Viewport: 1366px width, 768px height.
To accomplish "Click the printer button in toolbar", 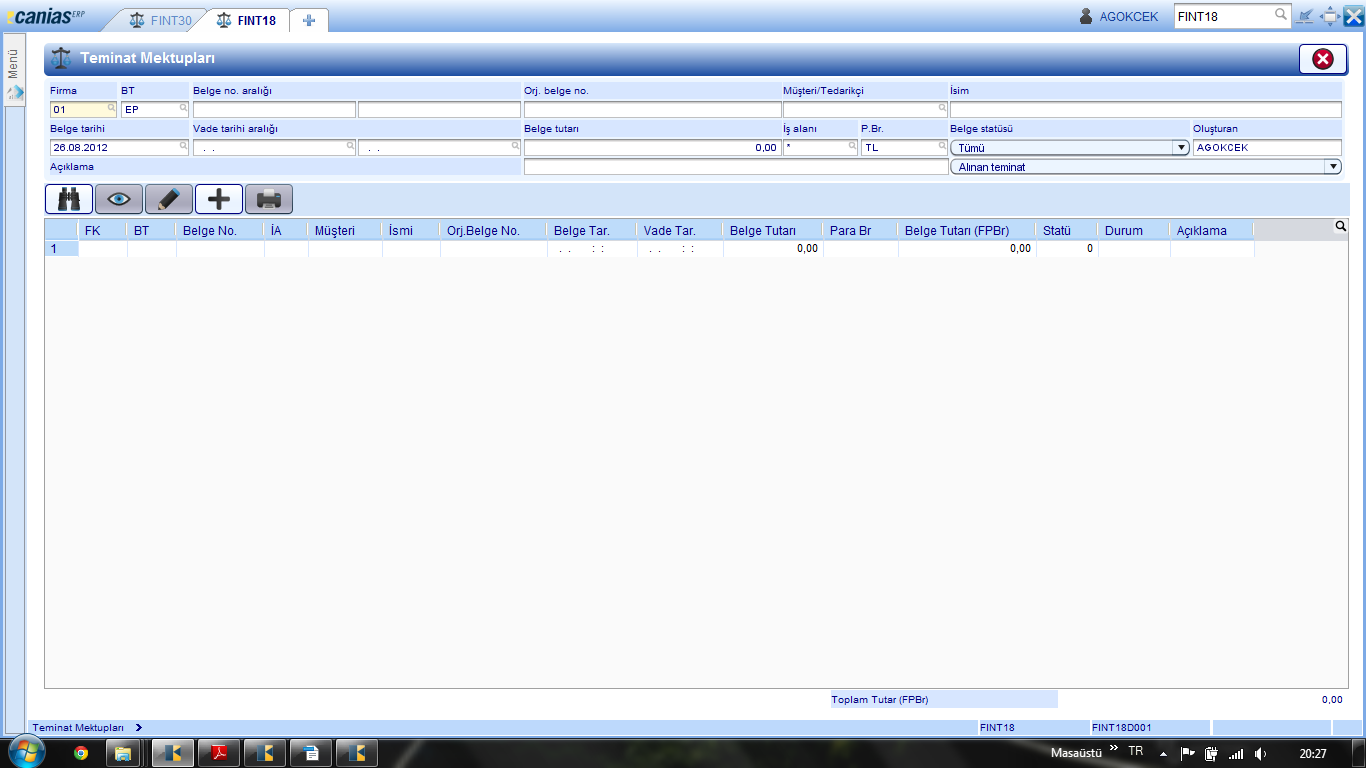I will coord(269,199).
